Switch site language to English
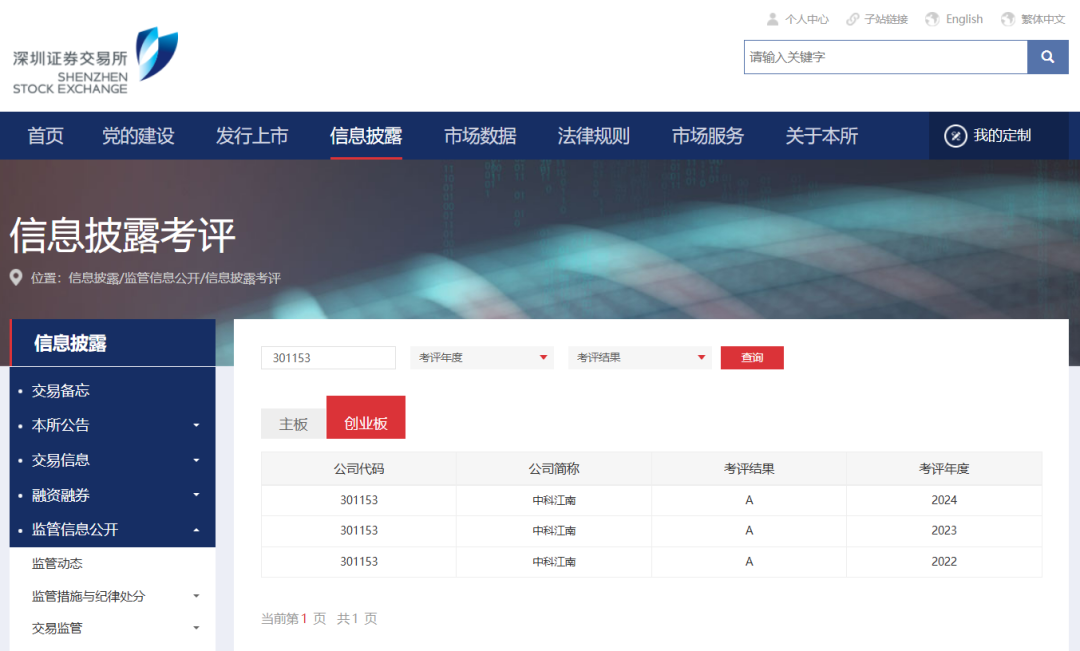Image resolution: width=1080 pixels, height=651 pixels. [x=964, y=19]
